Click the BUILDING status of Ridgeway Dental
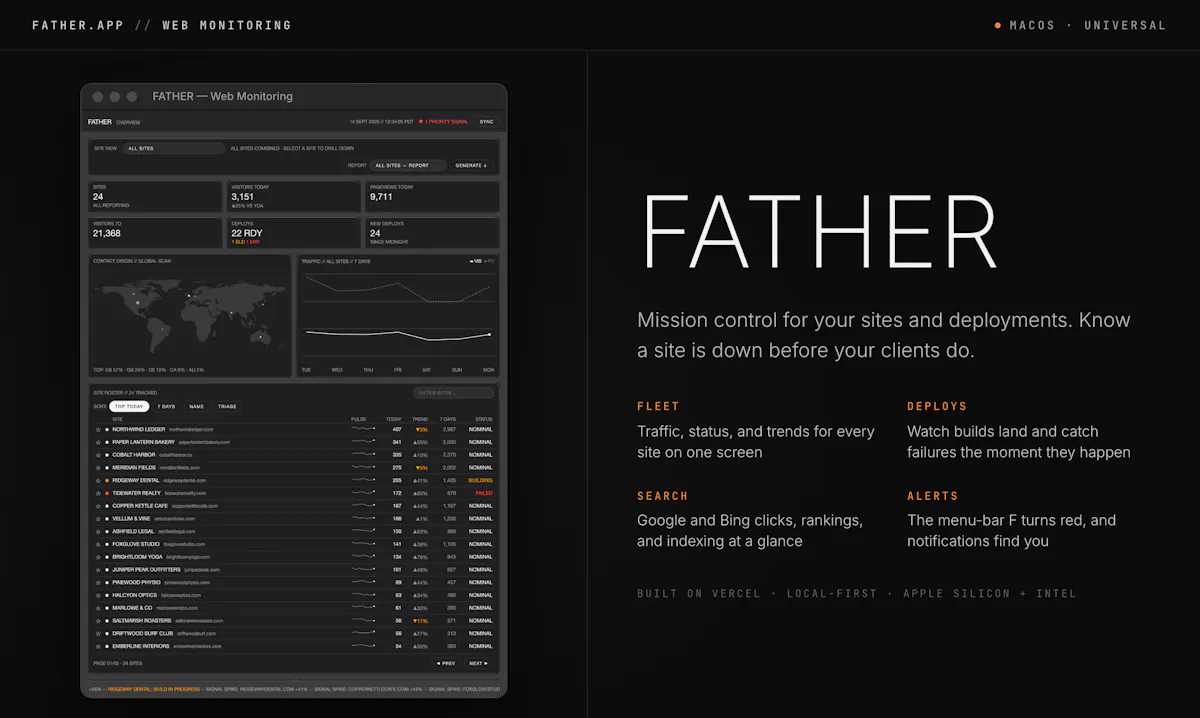1200x718 pixels. (481, 480)
